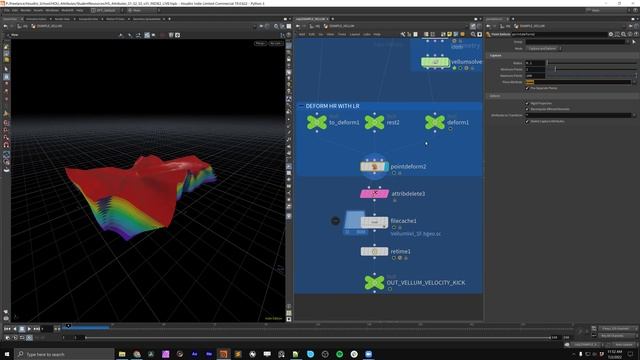Open Zoom from the taskbar
640x360 pixels.
(x=368, y=354)
